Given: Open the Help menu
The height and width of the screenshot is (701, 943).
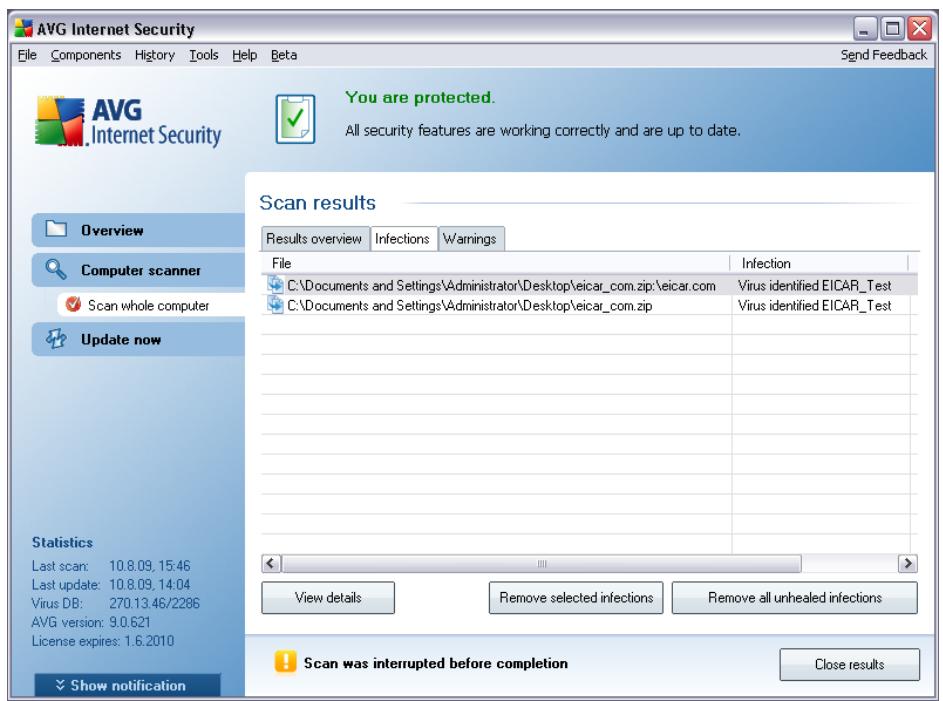Looking at the screenshot, I should coord(244,55).
